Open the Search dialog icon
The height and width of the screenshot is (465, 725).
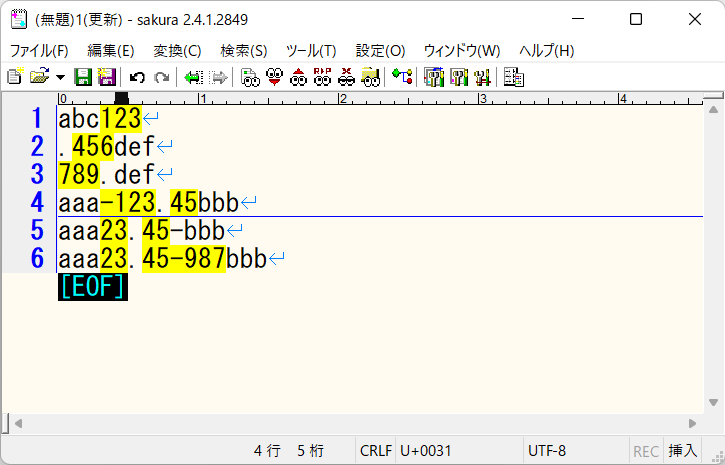[251, 77]
